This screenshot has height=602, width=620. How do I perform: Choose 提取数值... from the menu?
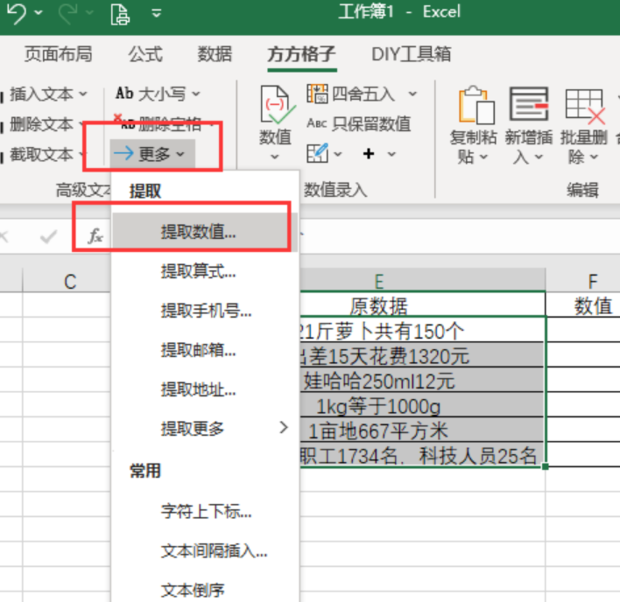(x=204, y=232)
